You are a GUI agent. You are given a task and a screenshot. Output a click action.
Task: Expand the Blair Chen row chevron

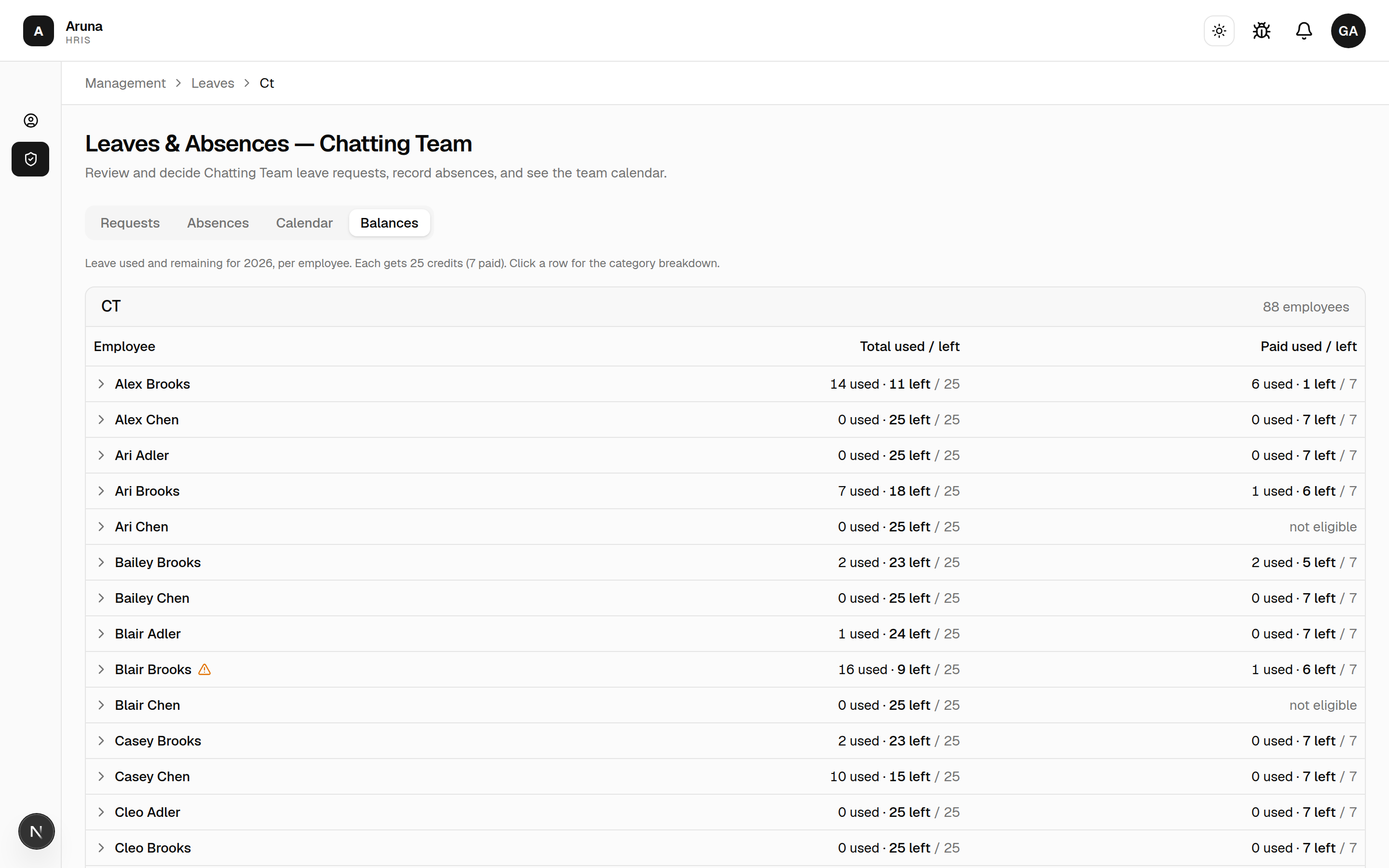[x=101, y=705]
